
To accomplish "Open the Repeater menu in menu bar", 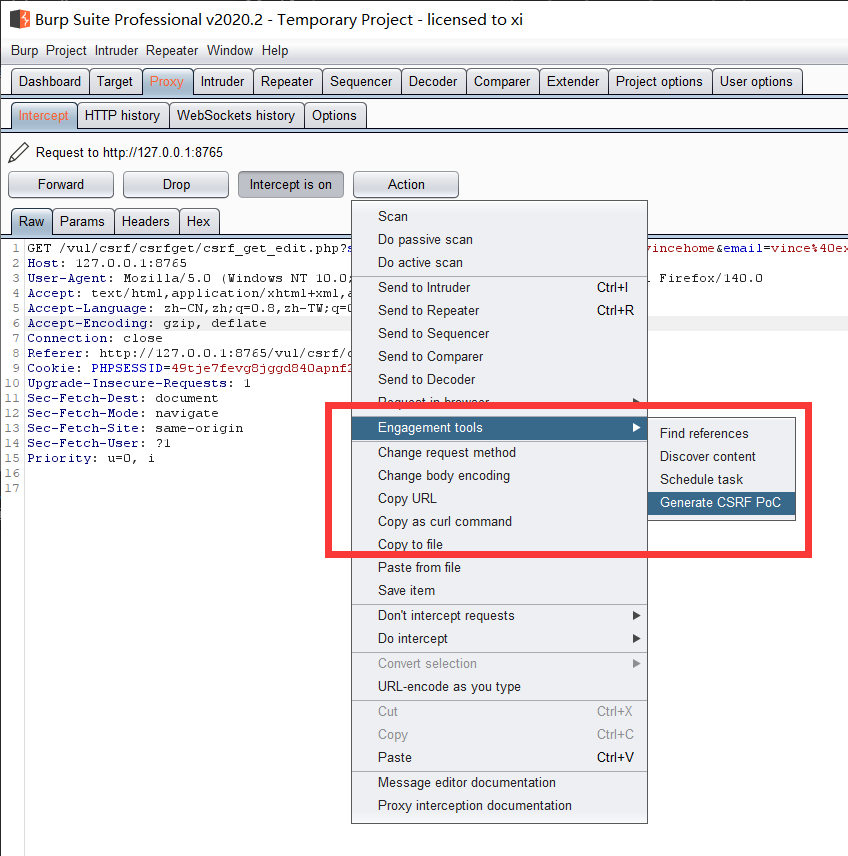I will 172,51.
